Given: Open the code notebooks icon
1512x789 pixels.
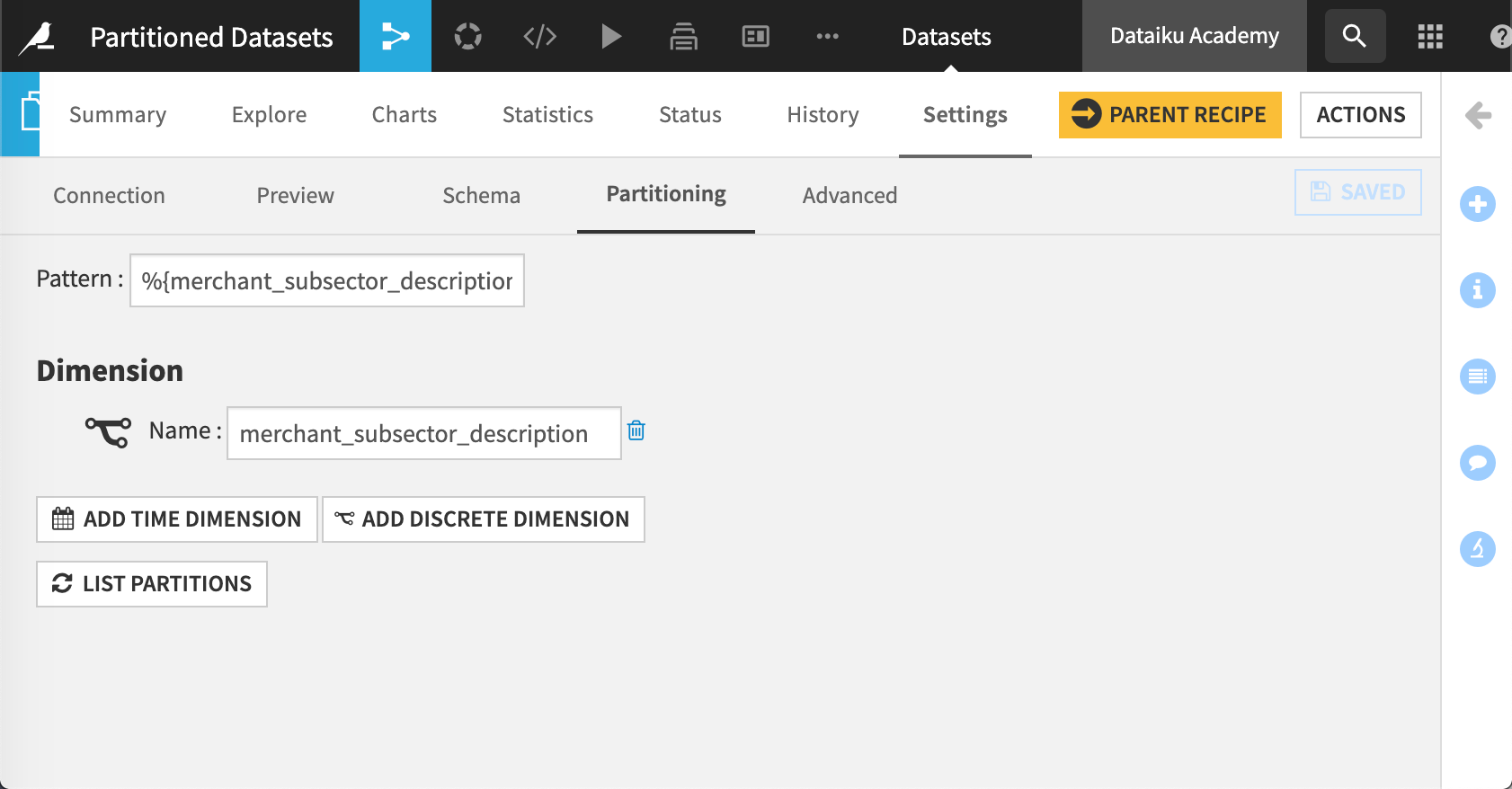Looking at the screenshot, I should point(539,36).
